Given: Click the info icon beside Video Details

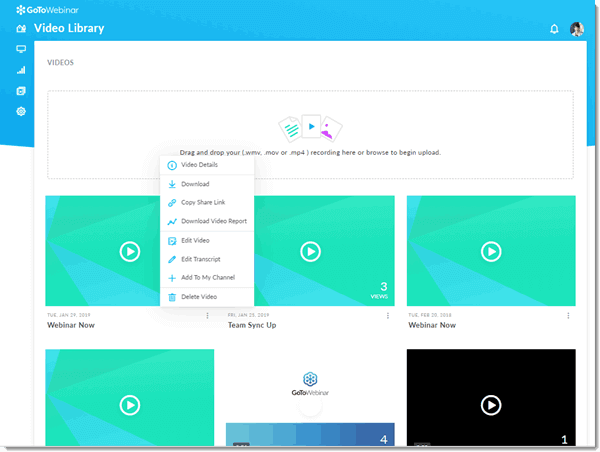Looking at the screenshot, I should pyautogui.click(x=172, y=165).
